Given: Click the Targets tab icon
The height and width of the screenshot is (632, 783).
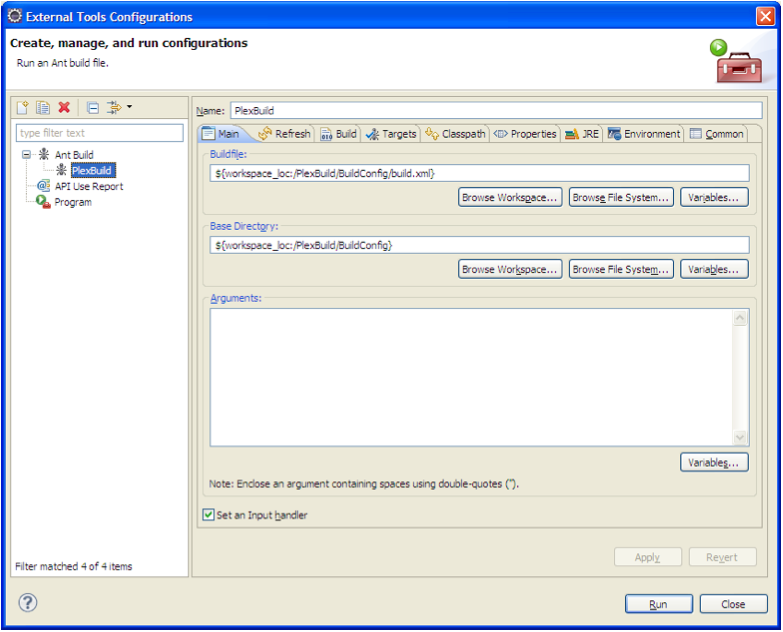Looking at the screenshot, I should [x=373, y=134].
